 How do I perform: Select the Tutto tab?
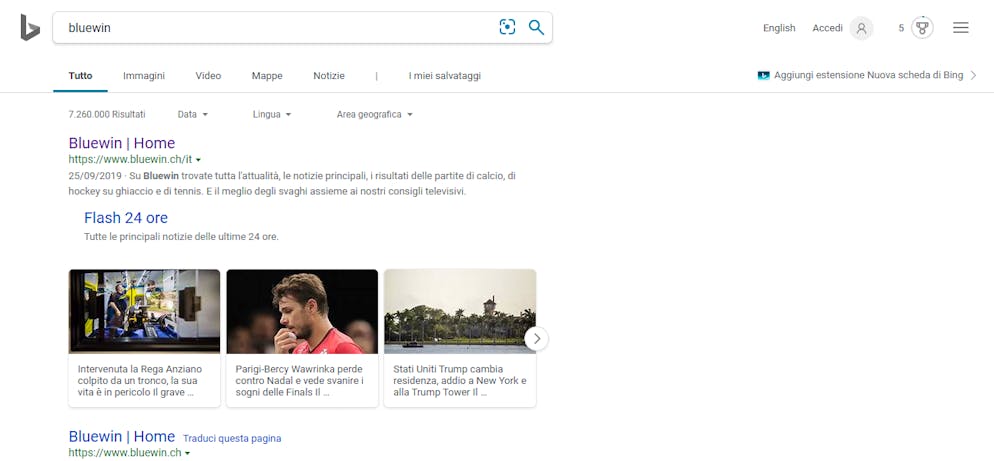pos(81,75)
